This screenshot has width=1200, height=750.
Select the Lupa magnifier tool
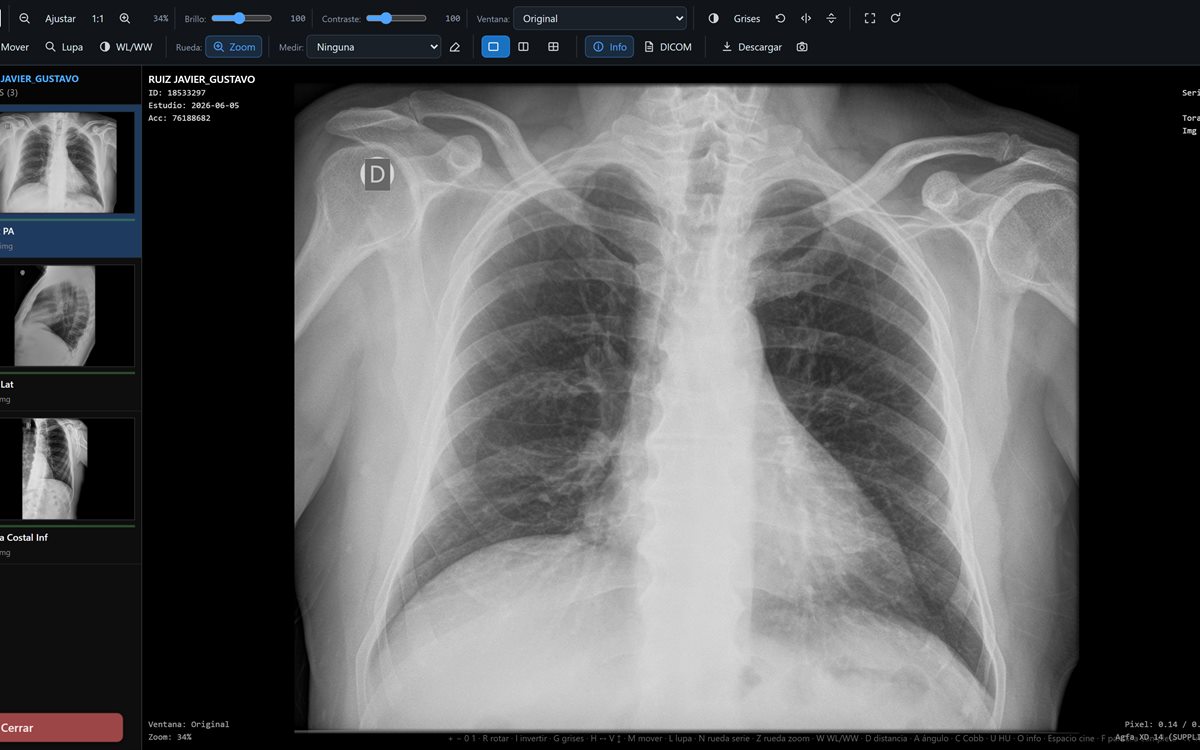64,47
